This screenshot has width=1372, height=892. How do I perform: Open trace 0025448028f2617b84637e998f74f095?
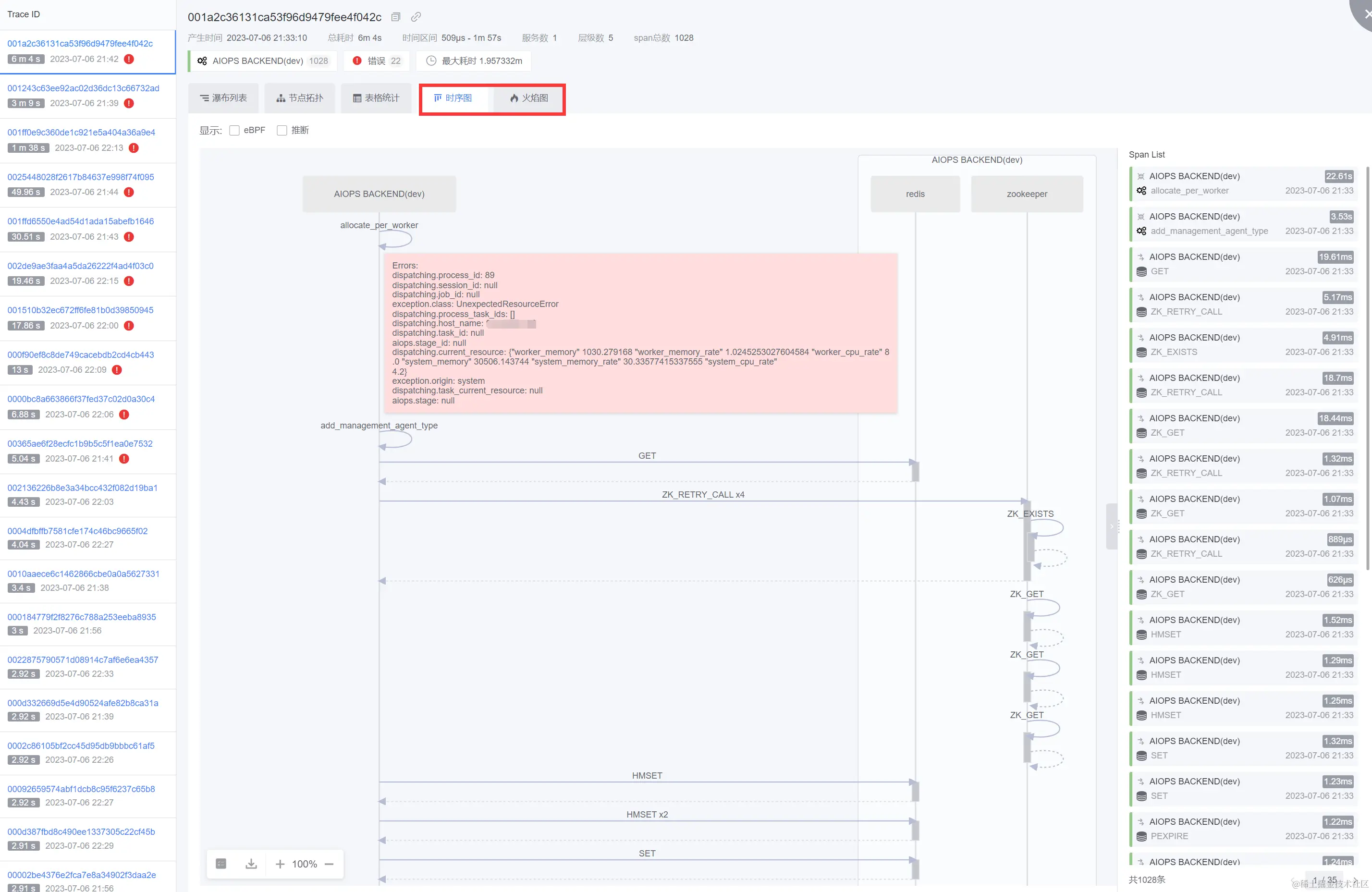(x=81, y=177)
